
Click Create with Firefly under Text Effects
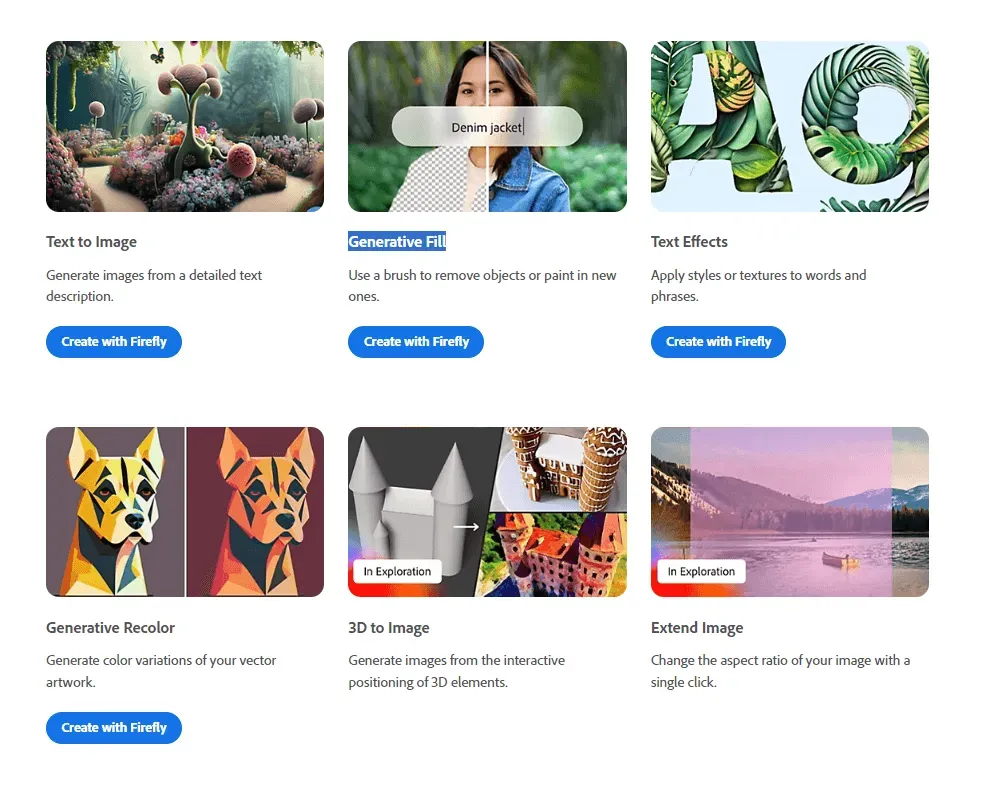pos(718,341)
